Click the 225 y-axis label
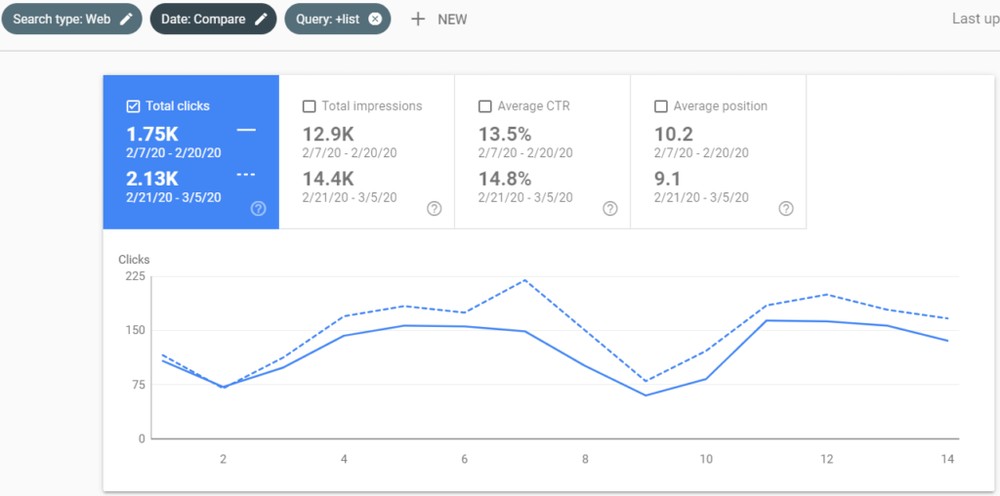The height and width of the screenshot is (496, 1000). pos(136,276)
